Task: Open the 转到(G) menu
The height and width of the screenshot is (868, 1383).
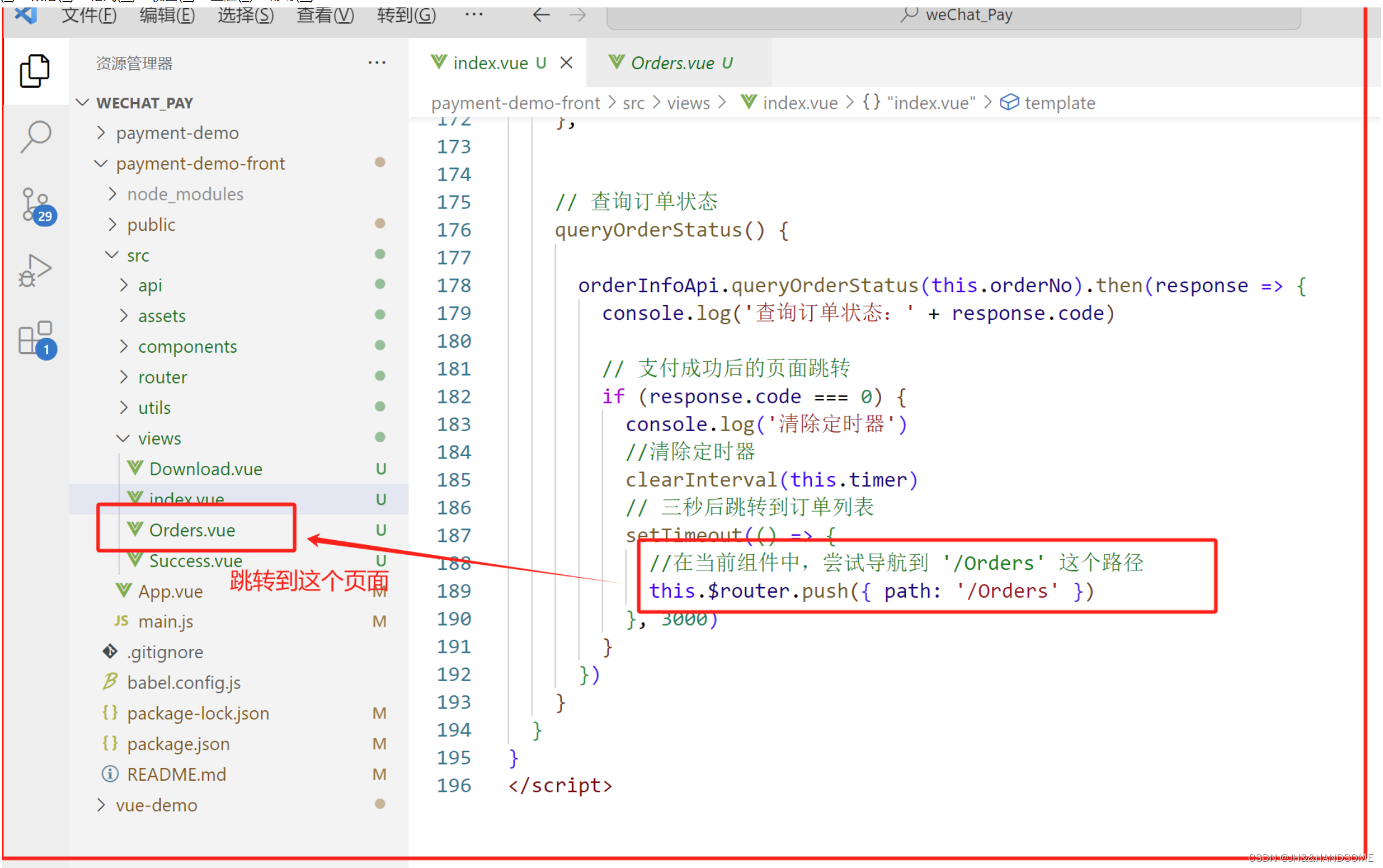Action: point(407,14)
